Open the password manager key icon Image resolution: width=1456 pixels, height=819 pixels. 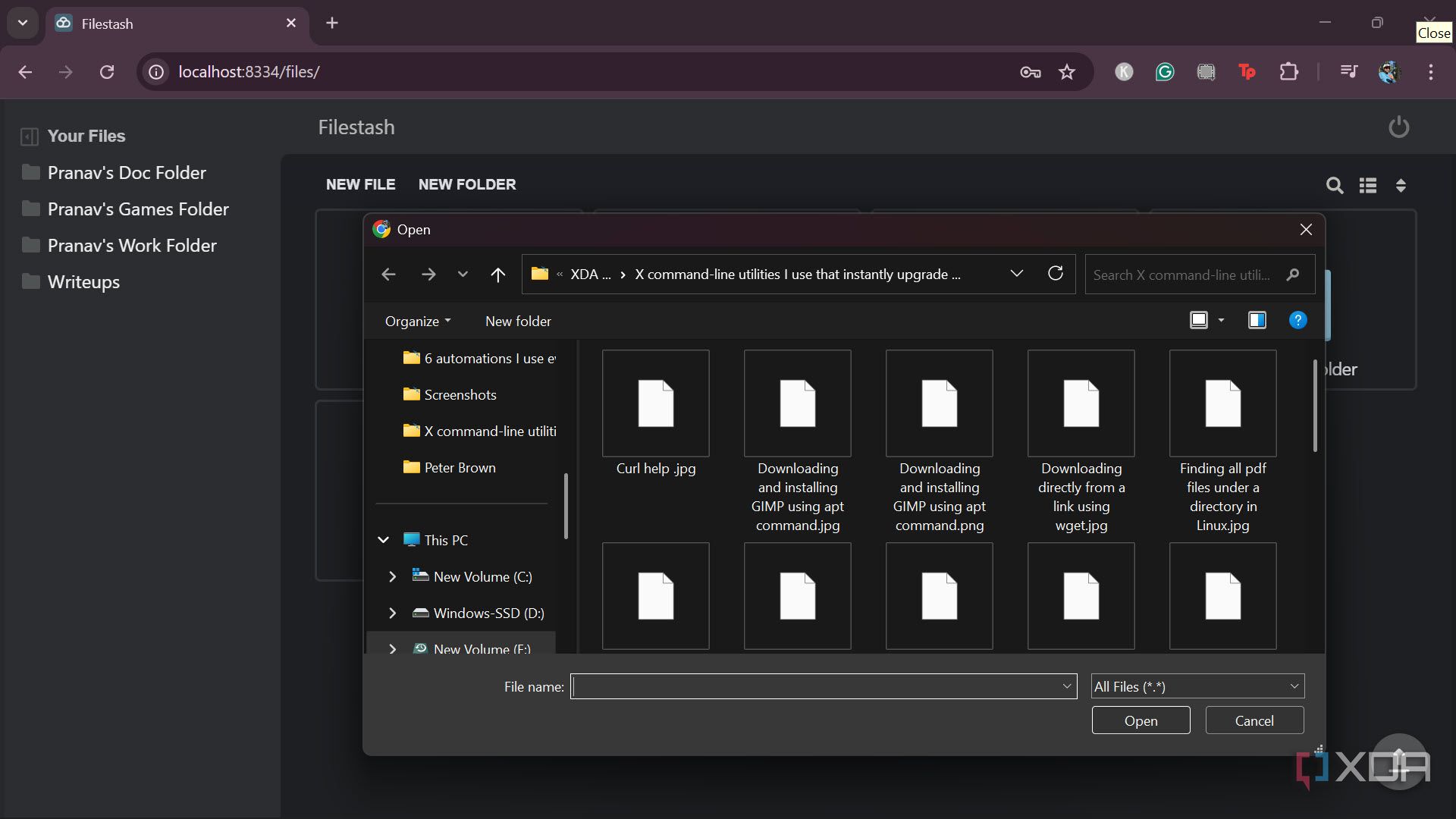[1030, 72]
